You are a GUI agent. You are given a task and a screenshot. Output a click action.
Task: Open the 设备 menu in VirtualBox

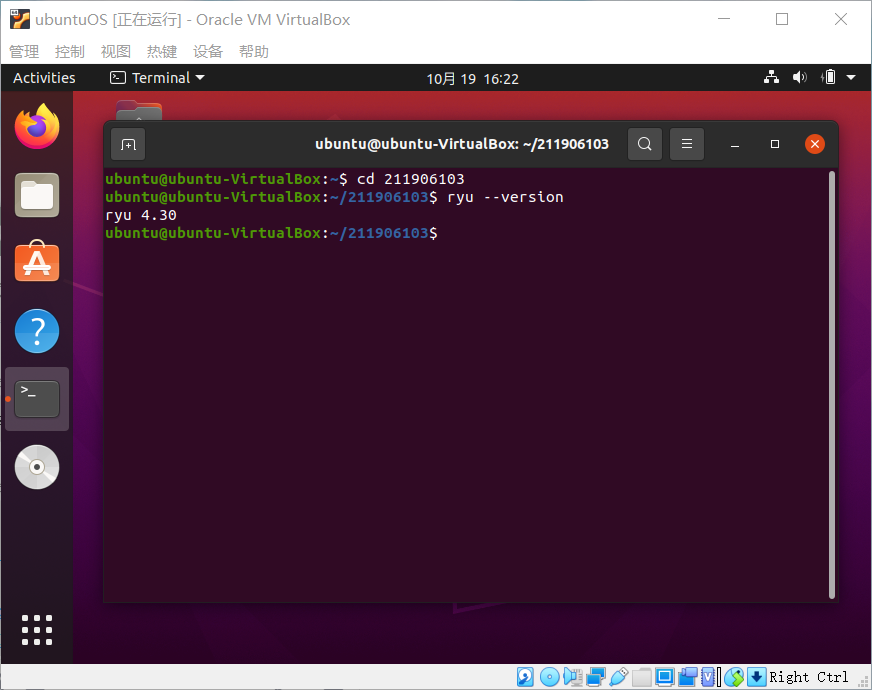[x=208, y=52]
